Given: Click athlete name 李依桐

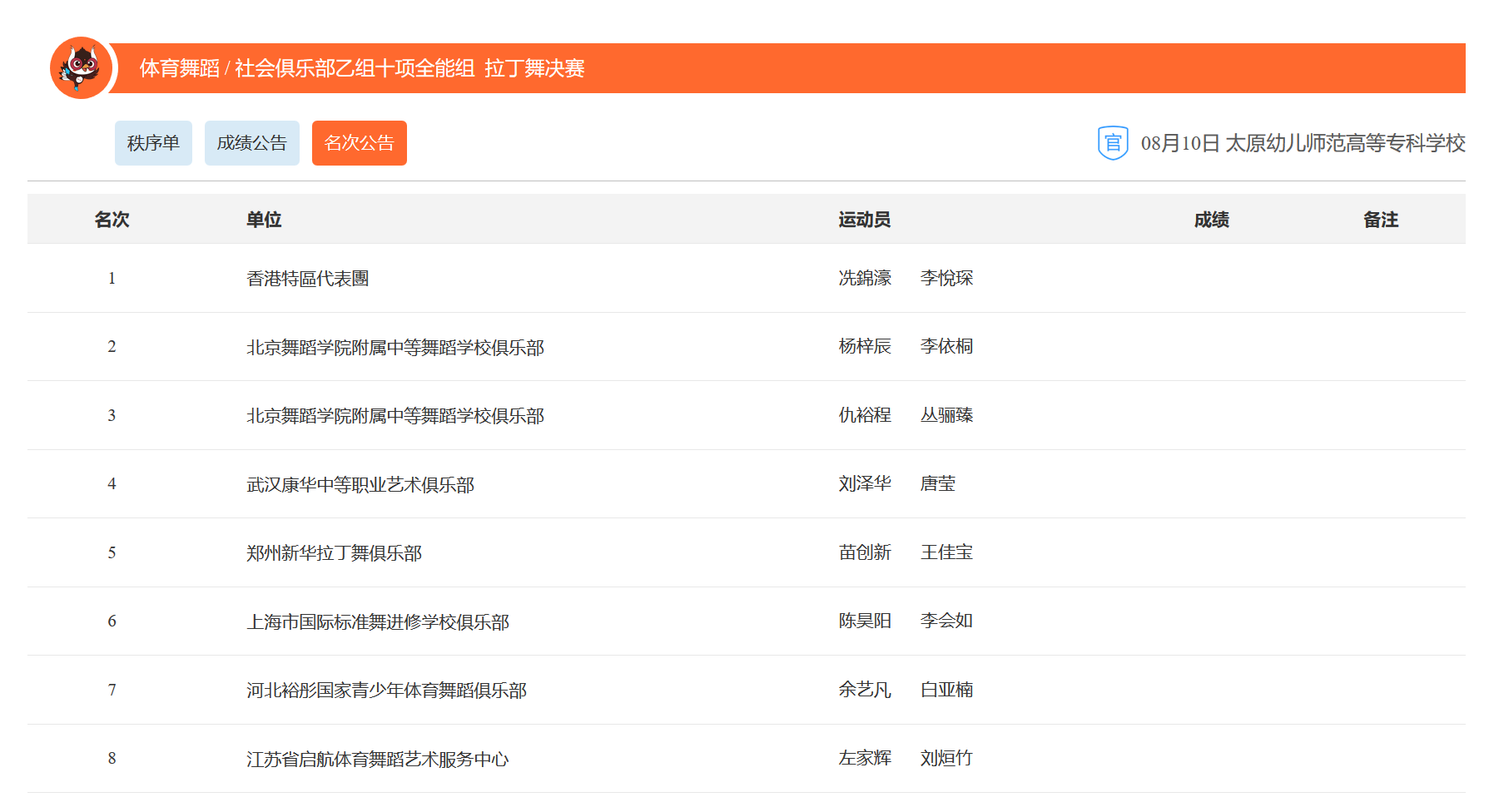Looking at the screenshot, I should pyautogui.click(x=946, y=346).
